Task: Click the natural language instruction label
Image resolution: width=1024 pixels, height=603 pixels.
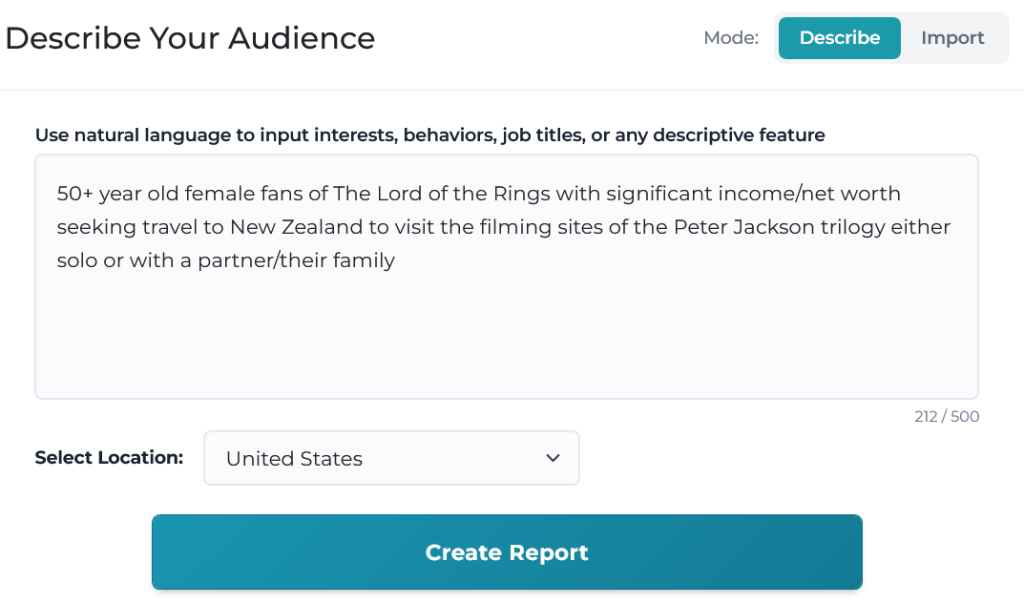Action: [x=430, y=135]
